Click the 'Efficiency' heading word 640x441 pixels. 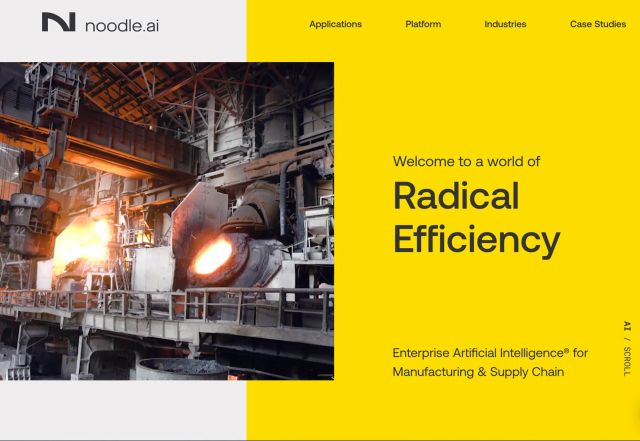476,240
